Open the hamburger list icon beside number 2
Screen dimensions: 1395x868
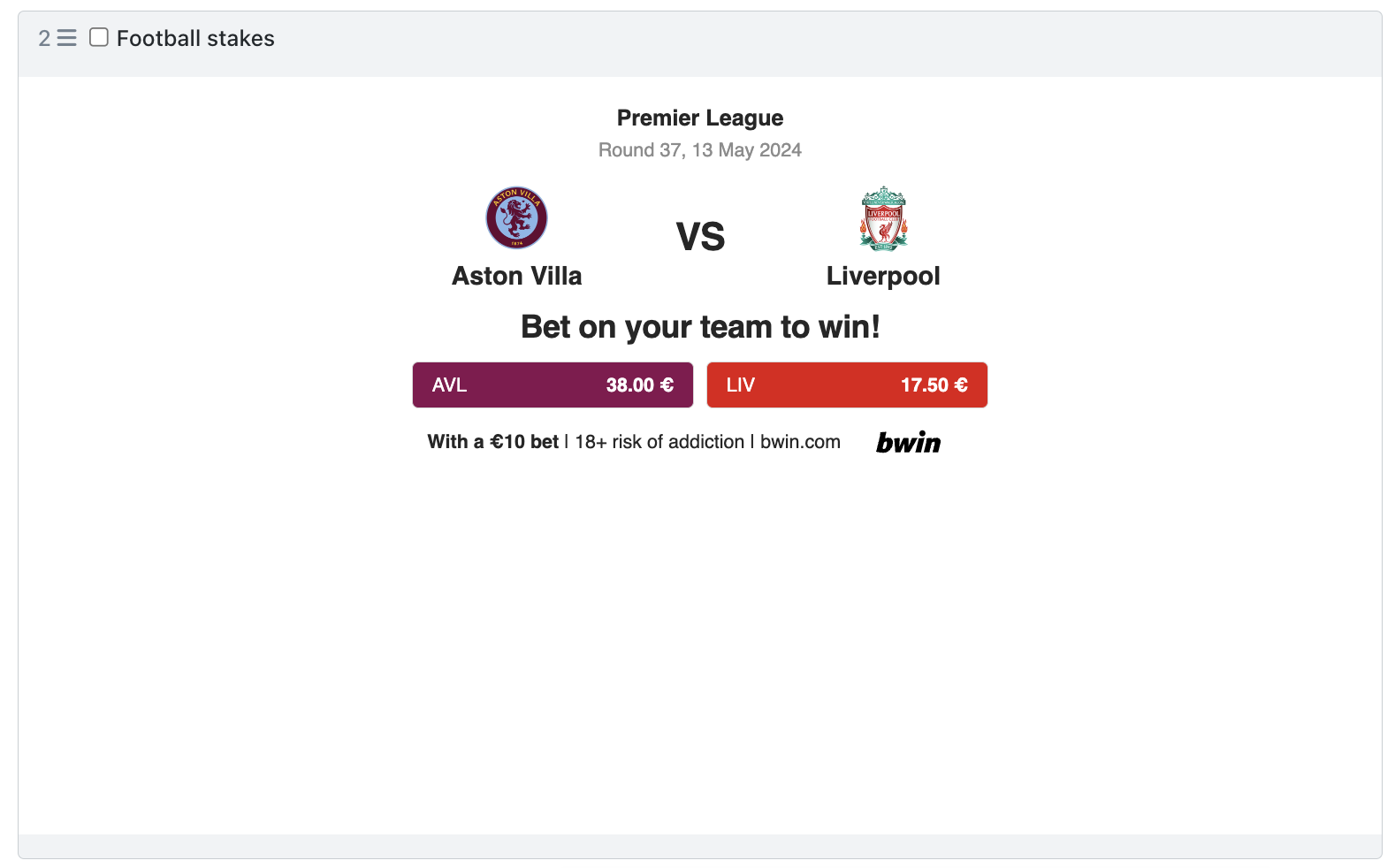point(67,38)
